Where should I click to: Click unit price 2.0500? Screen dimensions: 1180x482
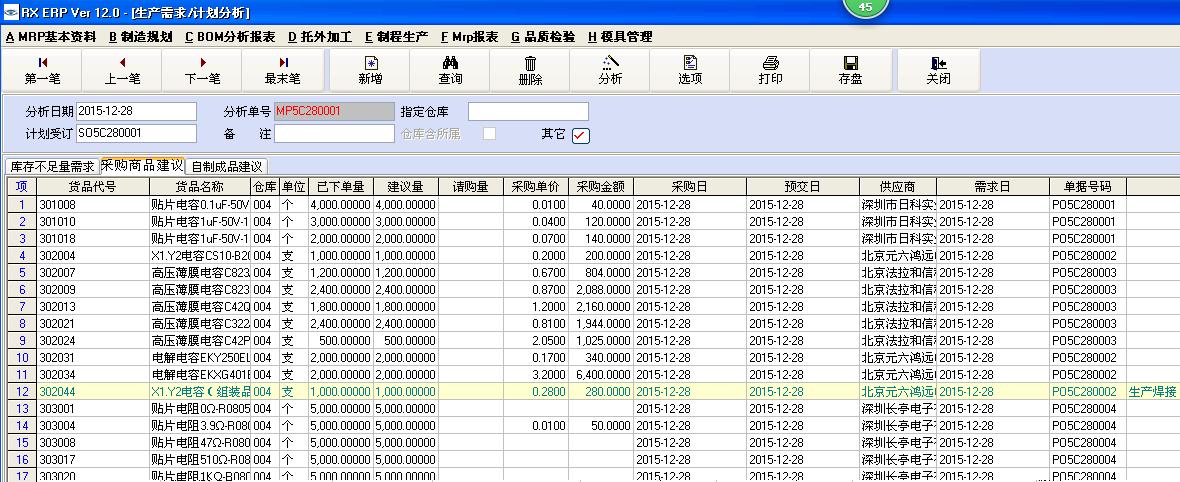pyautogui.click(x=549, y=340)
